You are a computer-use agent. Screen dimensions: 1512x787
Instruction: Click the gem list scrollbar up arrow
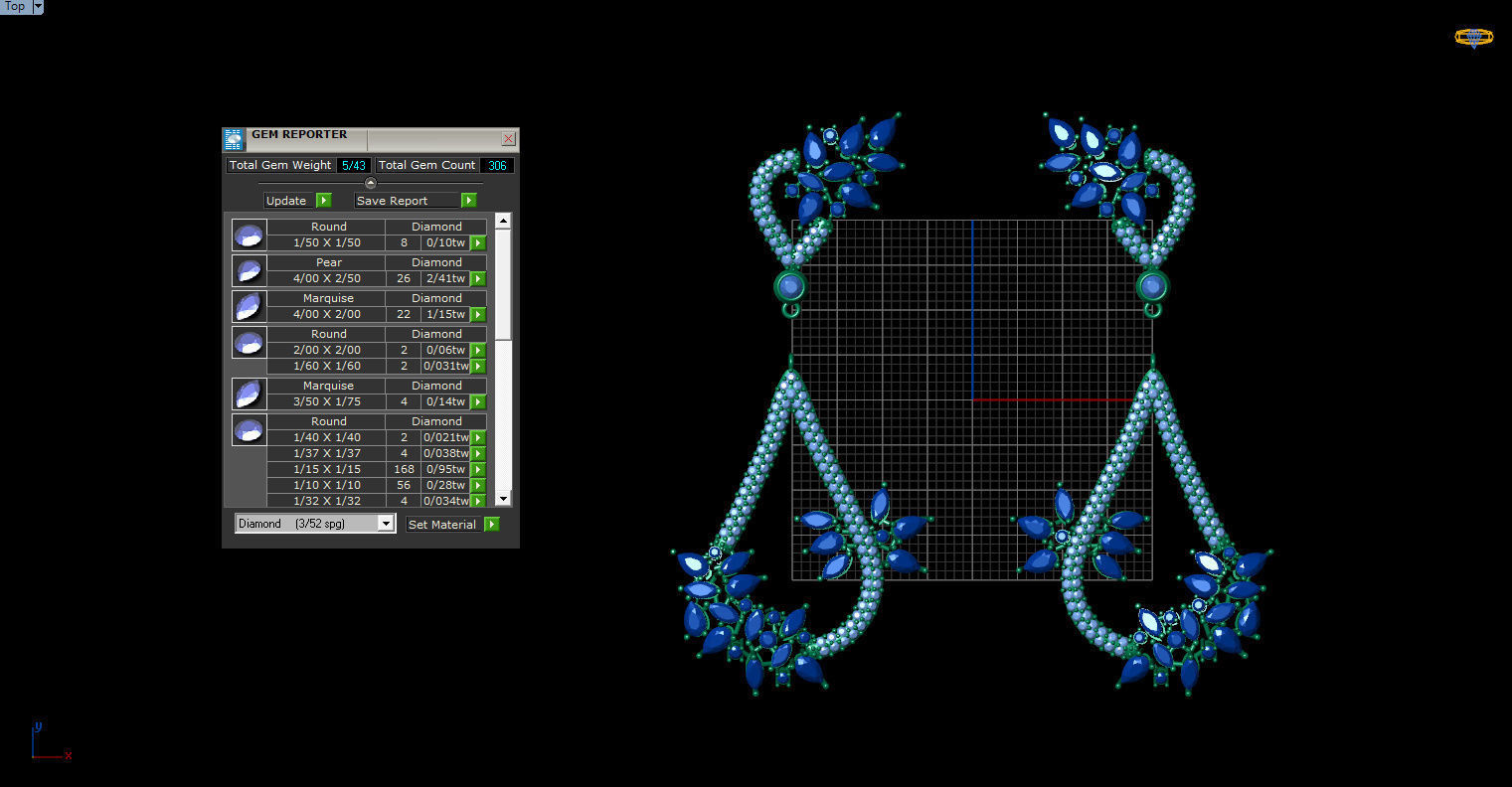(503, 221)
